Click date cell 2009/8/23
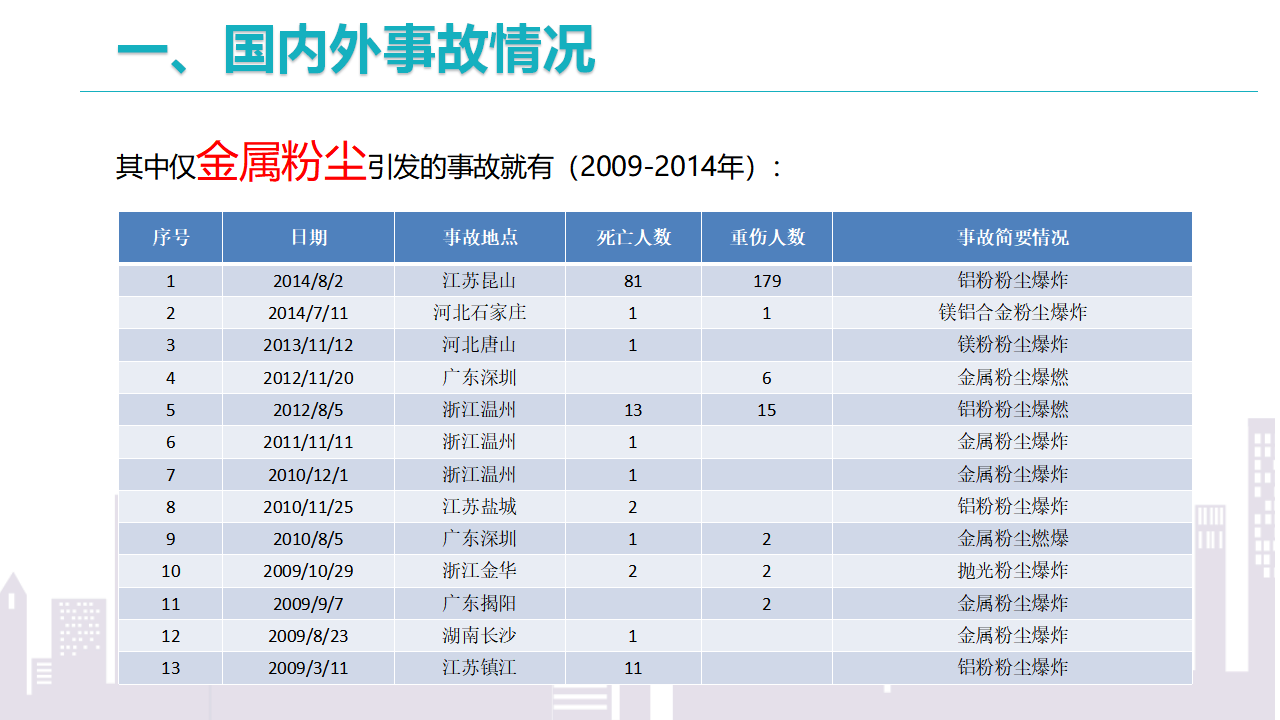This screenshot has height=720, width=1280. [x=309, y=636]
